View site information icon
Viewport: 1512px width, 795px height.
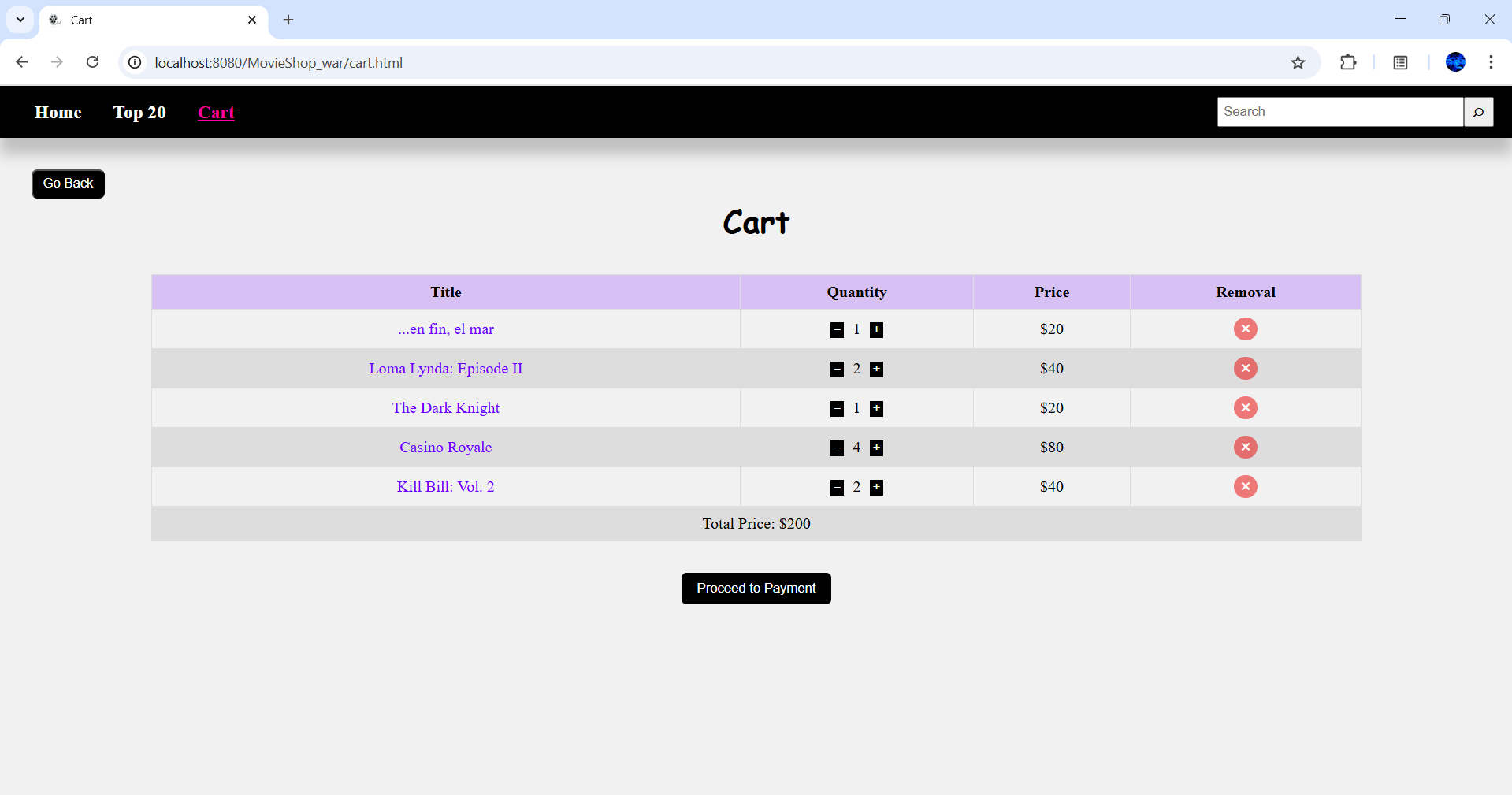[136, 62]
